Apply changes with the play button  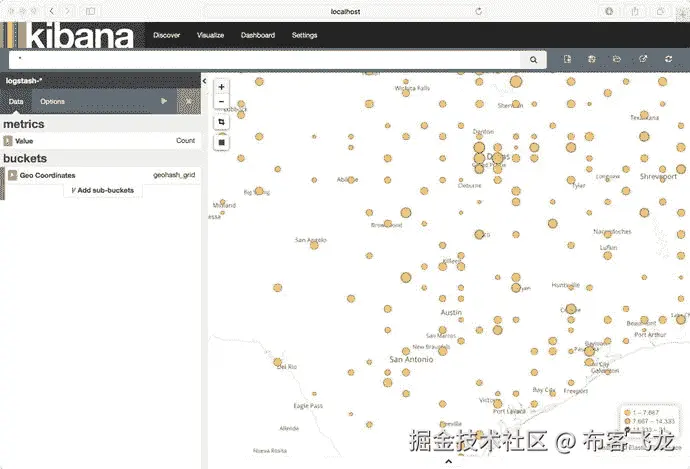[164, 101]
